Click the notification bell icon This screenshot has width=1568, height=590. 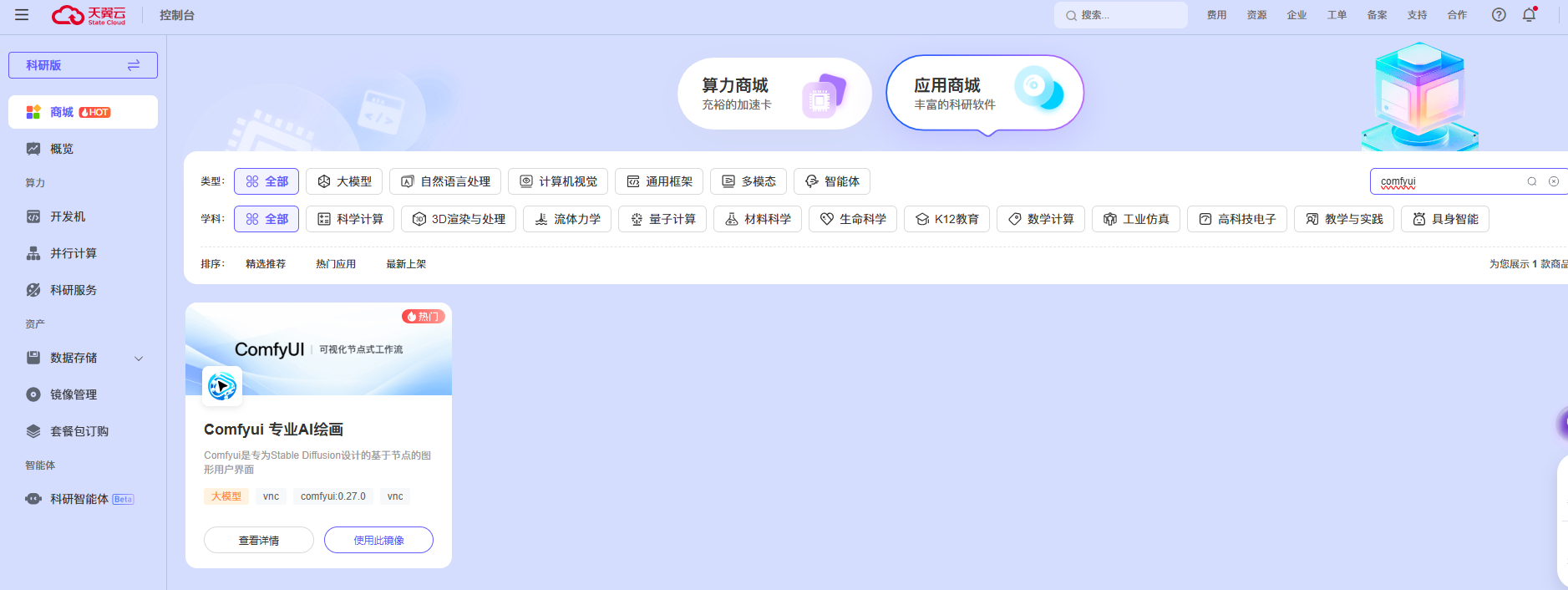click(x=1529, y=15)
